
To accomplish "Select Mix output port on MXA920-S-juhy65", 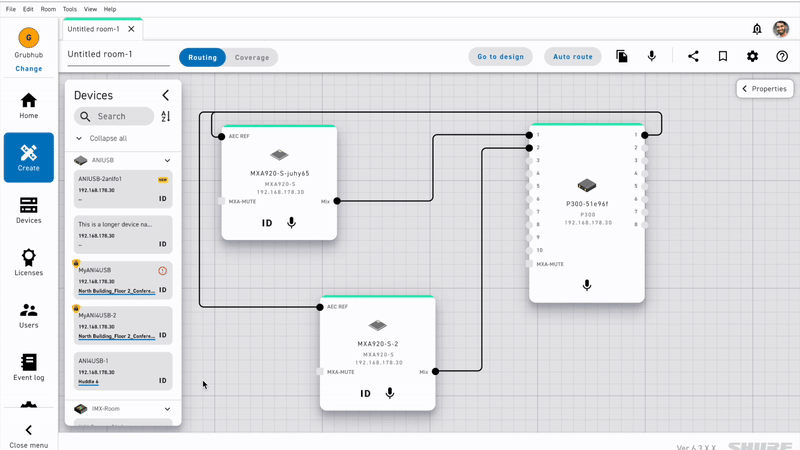I will 337,201.
